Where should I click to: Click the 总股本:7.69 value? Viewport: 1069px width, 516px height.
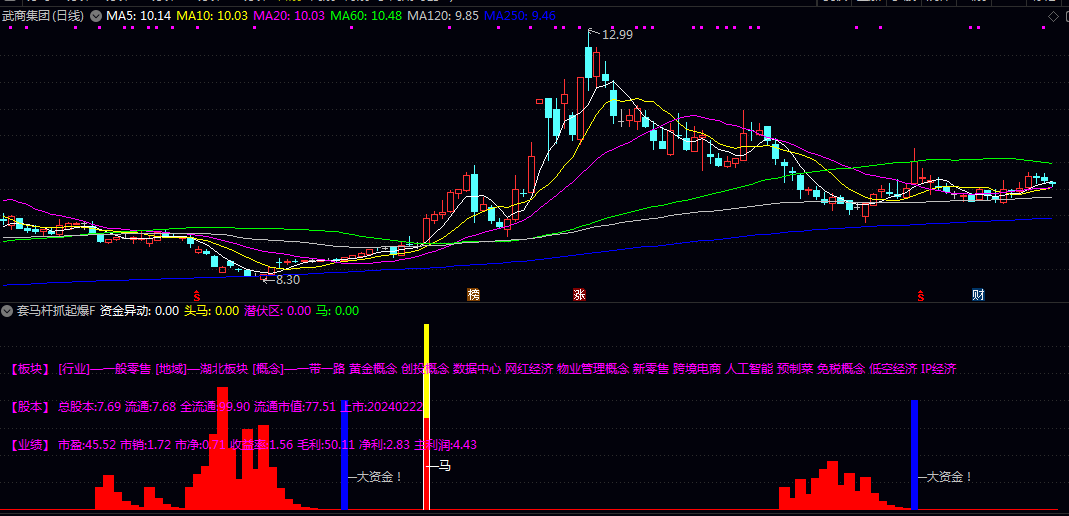point(89,408)
